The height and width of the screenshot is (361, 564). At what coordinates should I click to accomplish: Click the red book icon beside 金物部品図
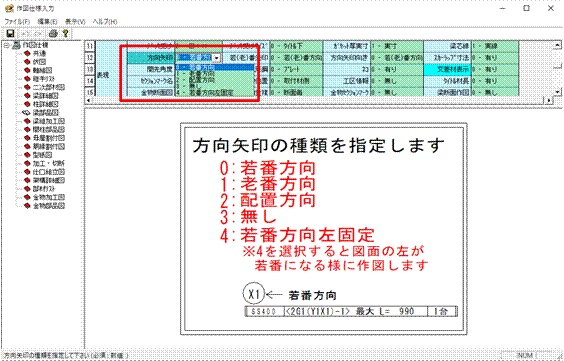tap(27, 206)
